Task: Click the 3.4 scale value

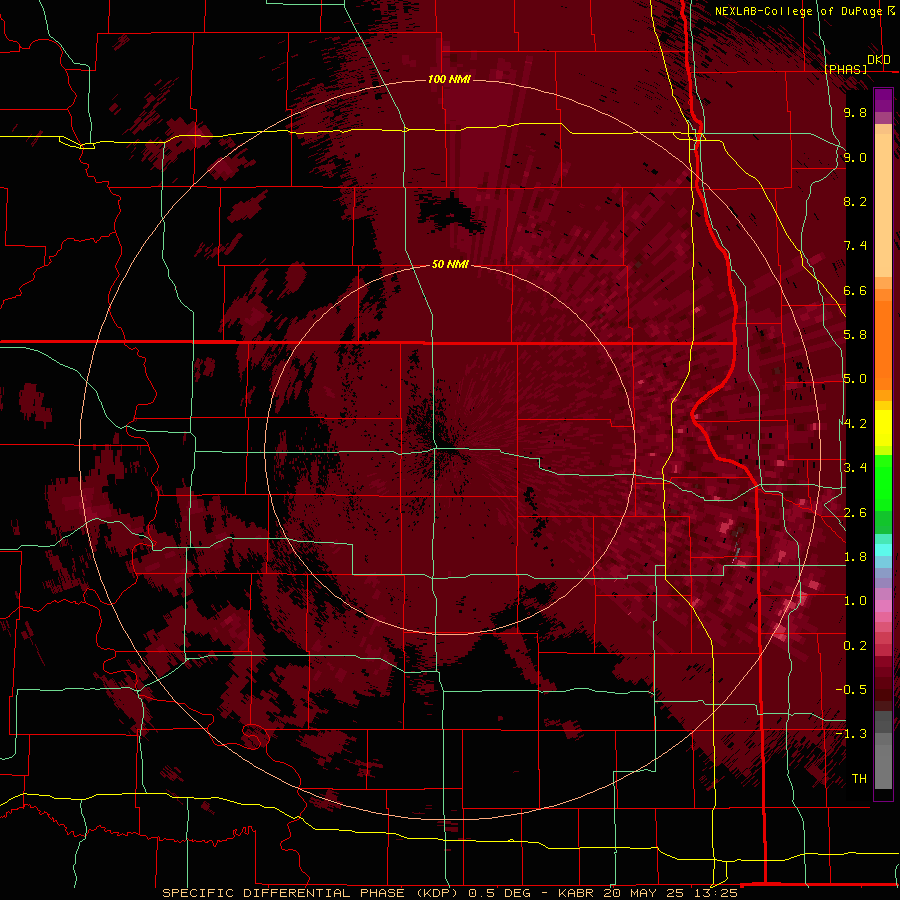Action: 855,468
